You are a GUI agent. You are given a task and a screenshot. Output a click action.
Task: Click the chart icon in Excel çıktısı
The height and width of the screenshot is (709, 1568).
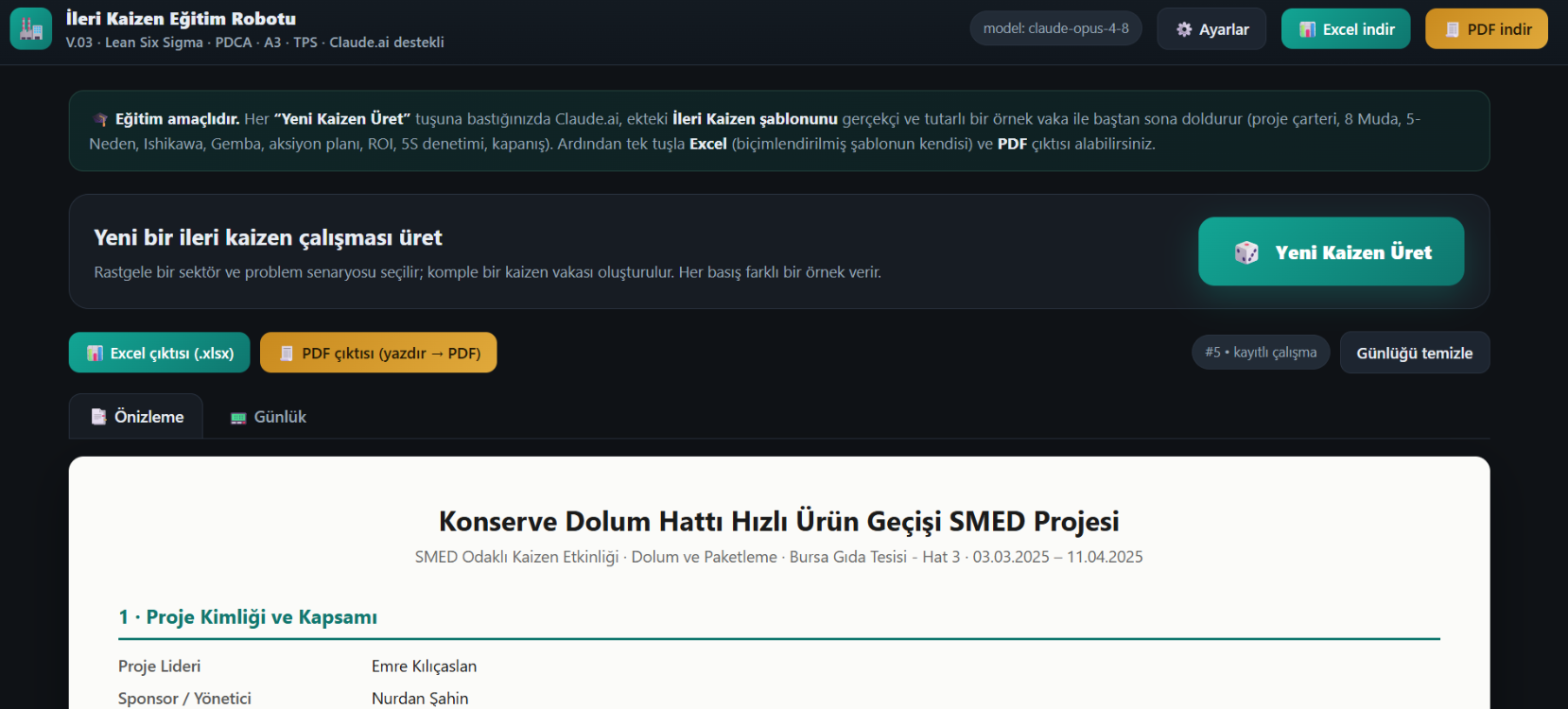(x=96, y=353)
